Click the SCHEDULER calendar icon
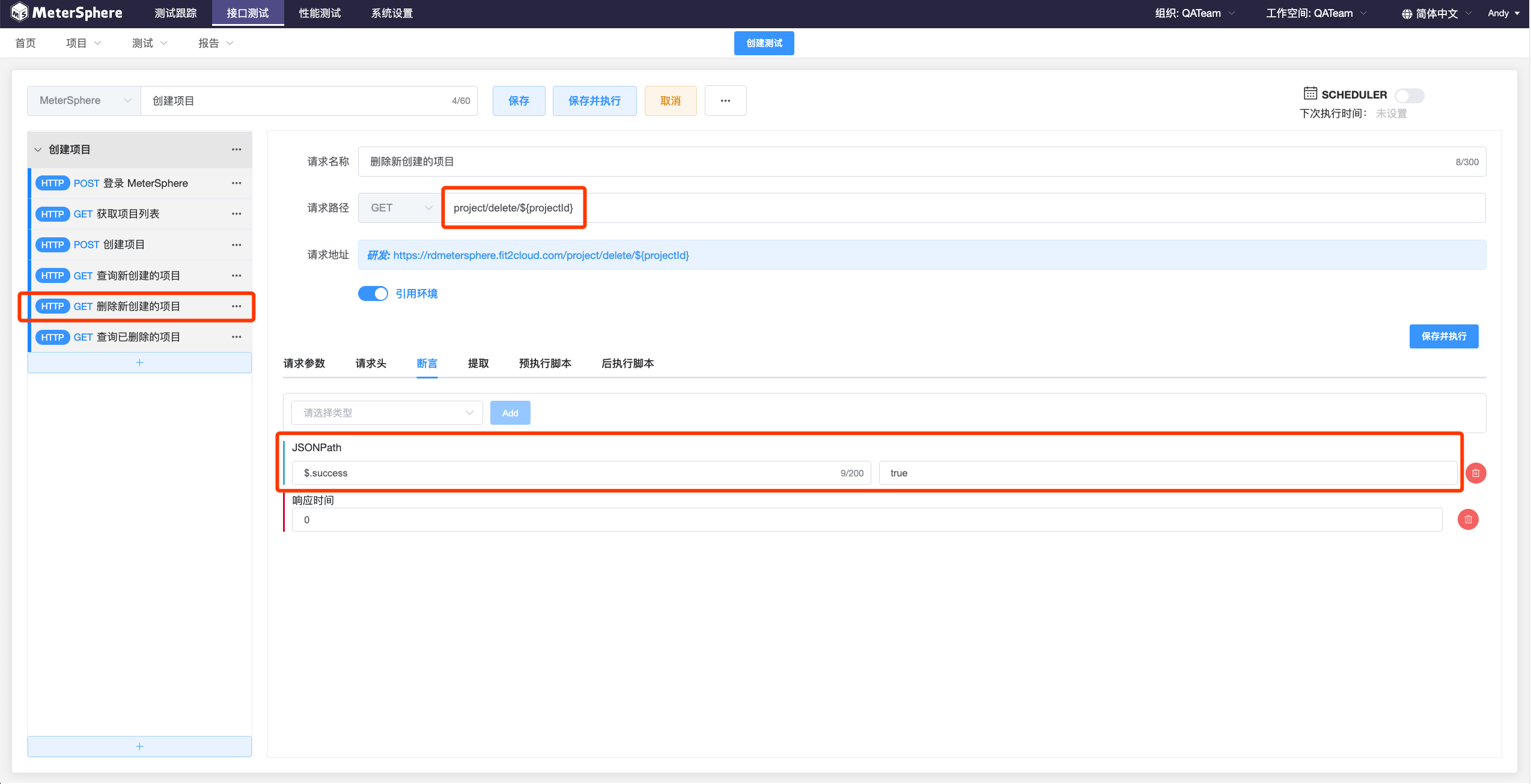The height and width of the screenshot is (784, 1531). pos(1310,94)
